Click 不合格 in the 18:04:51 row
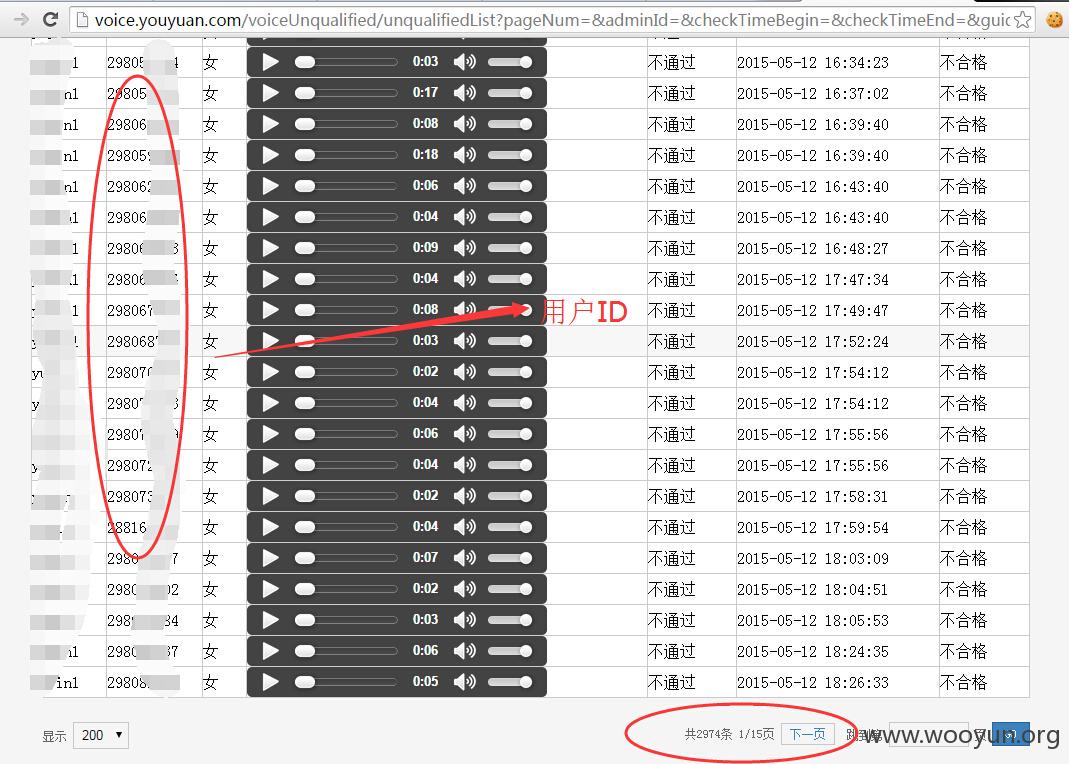 coord(963,590)
